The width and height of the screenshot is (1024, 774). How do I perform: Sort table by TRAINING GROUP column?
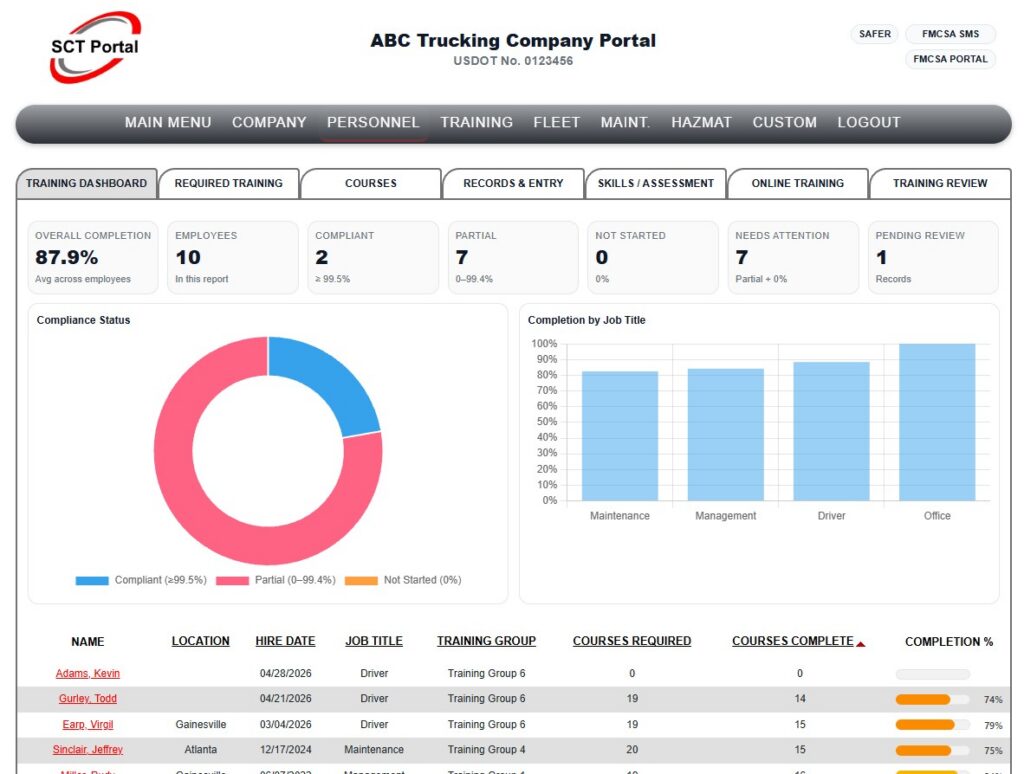487,641
